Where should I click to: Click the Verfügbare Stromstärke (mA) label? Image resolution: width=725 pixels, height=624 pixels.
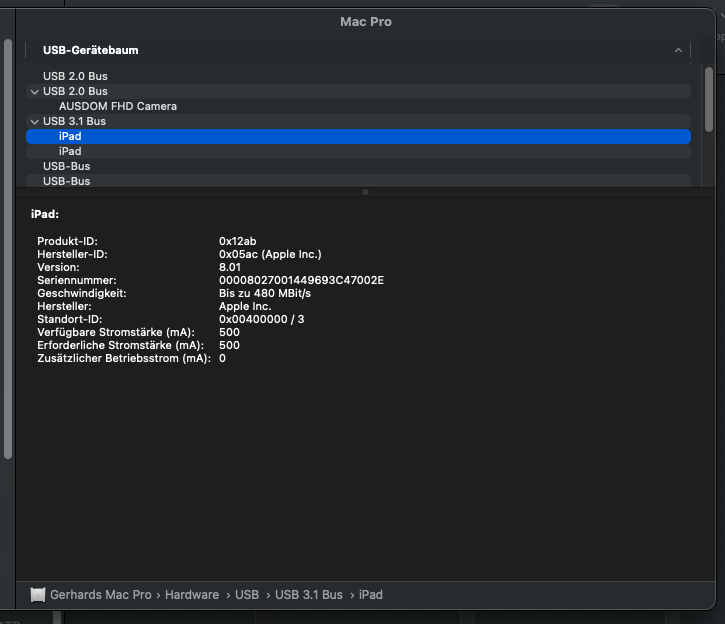116,332
